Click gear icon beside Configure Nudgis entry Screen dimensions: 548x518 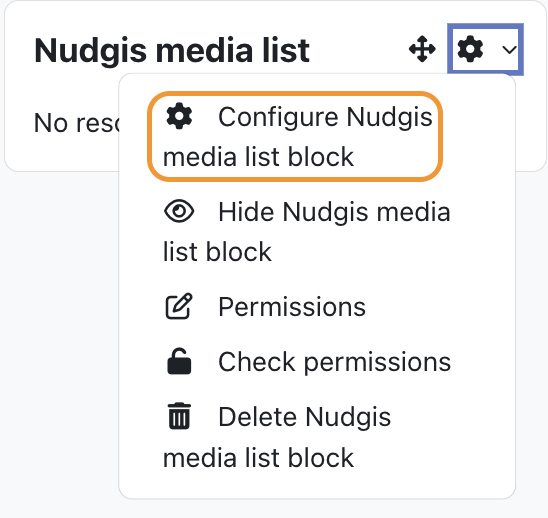point(179,116)
